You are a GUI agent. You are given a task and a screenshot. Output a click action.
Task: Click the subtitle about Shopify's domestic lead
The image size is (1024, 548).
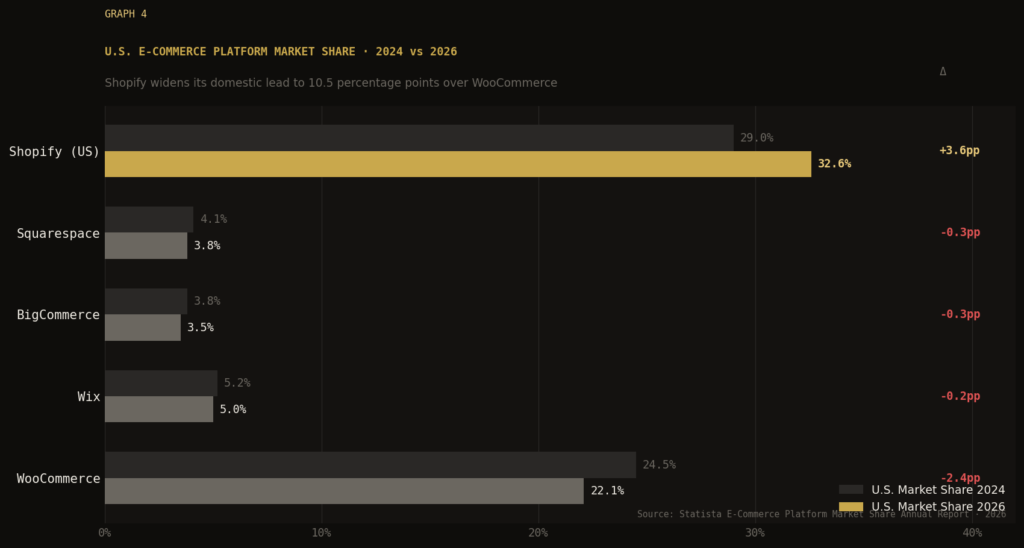pyautogui.click(x=331, y=83)
